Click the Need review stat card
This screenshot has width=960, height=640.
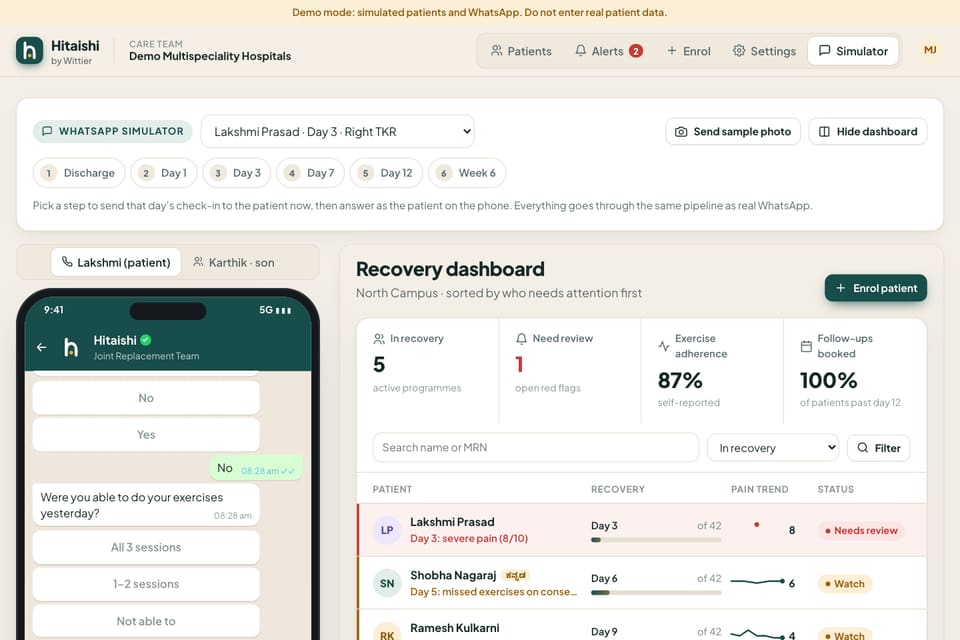(x=570, y=371)
